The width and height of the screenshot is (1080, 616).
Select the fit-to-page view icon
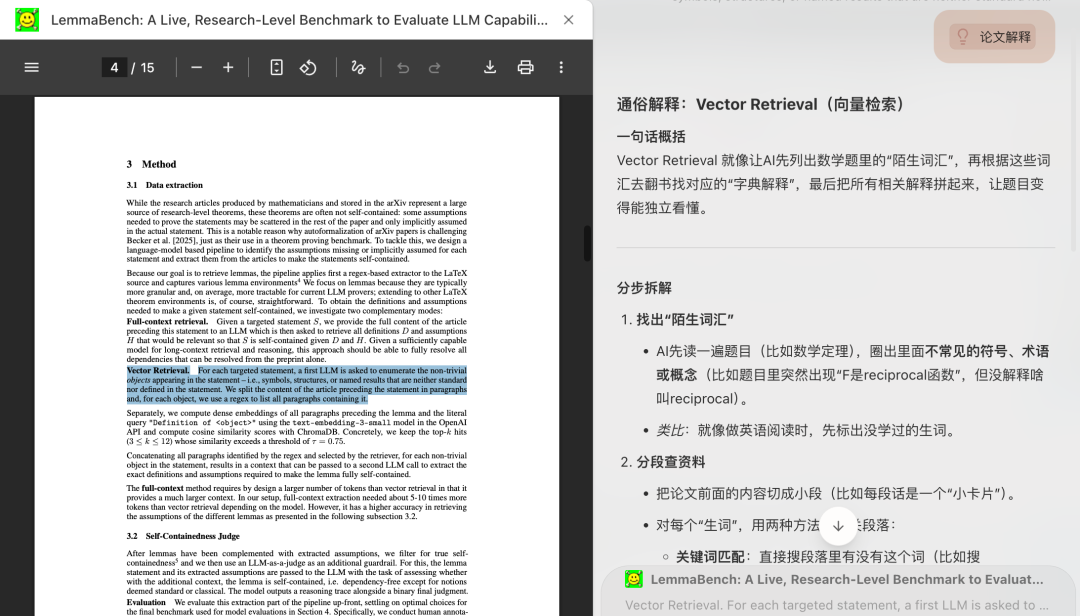[x=276, y=67]
